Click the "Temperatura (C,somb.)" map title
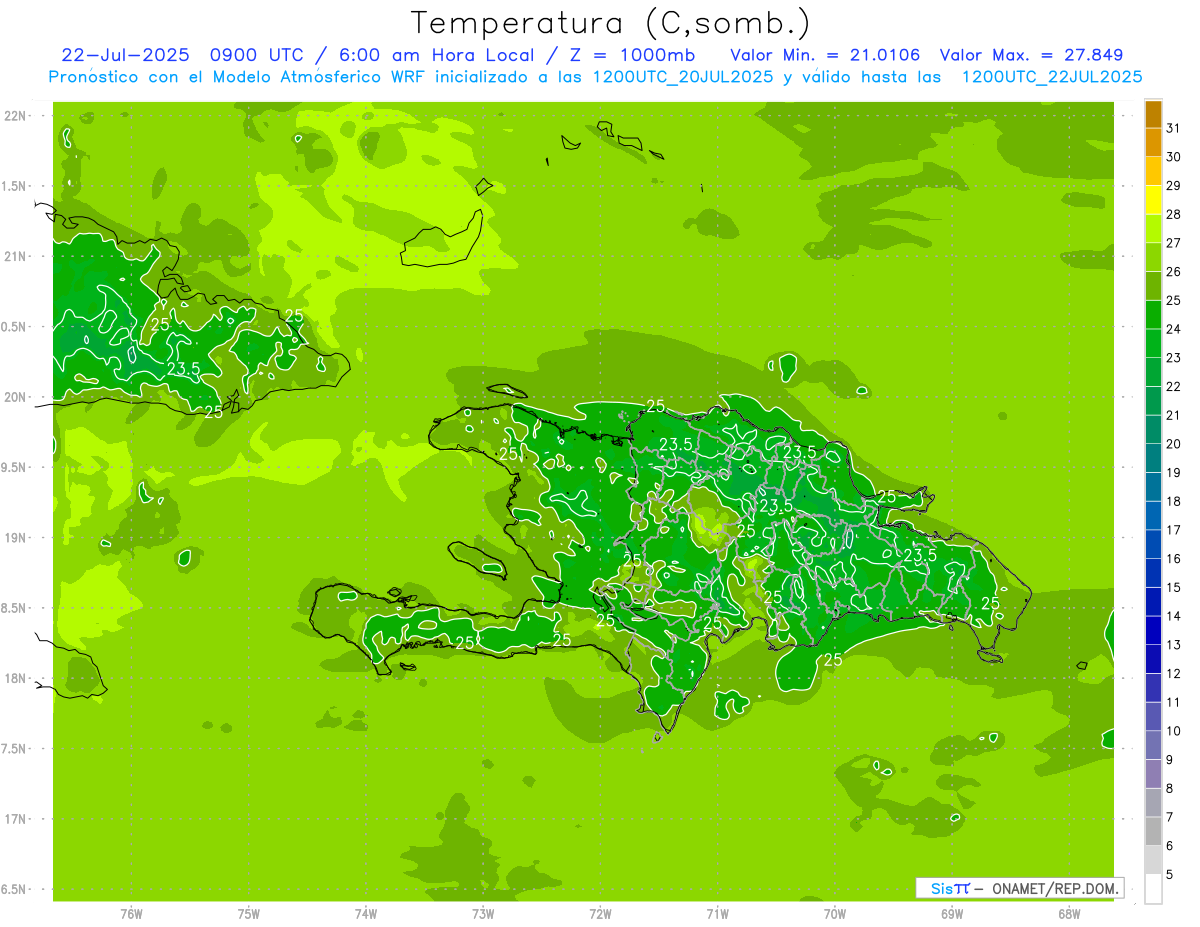Screen dimensions: 1200x927 [611, 23]
